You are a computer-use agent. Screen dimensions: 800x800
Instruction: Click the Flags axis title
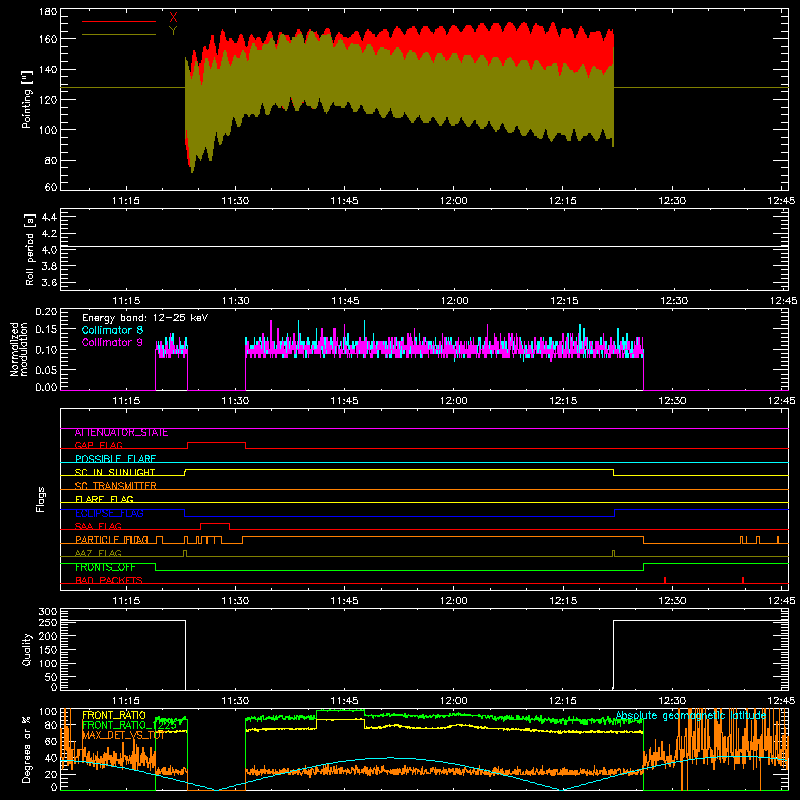point(40,499)
